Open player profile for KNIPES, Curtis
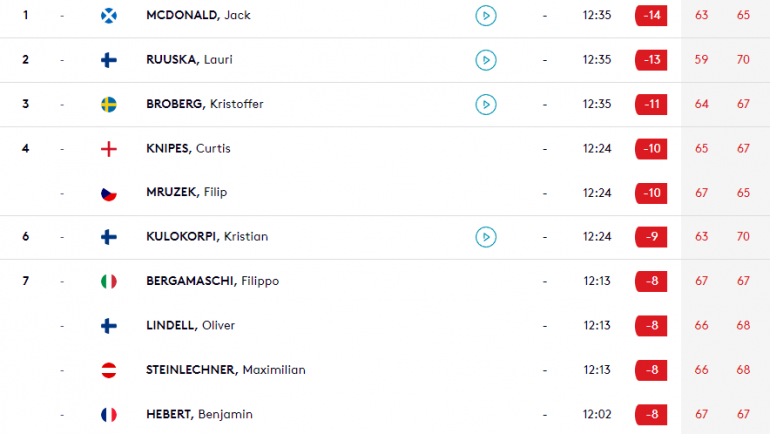The image size is (770, 434). point(188,148)
